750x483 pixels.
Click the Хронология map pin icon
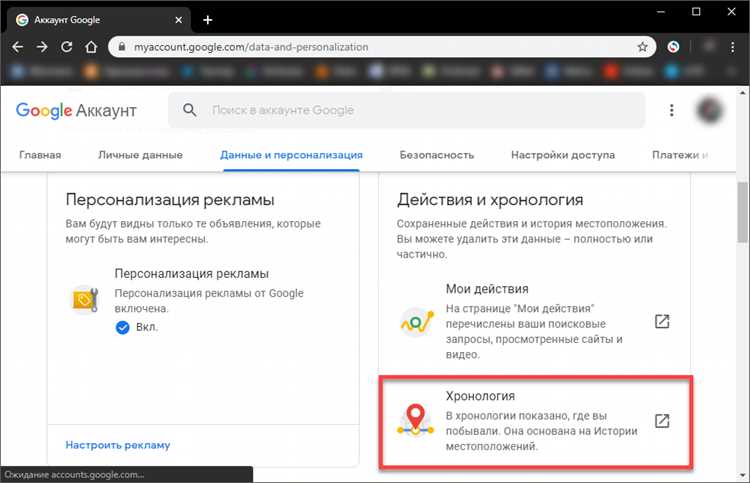point(416,421)
